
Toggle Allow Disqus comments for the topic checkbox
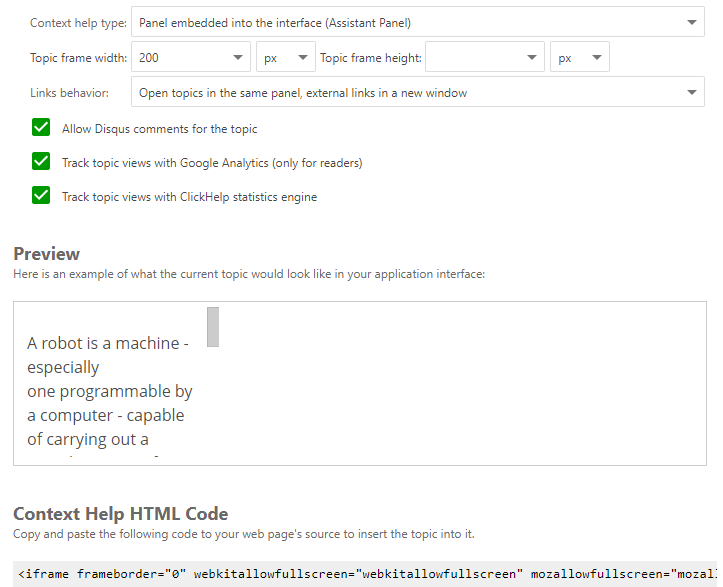(41, 127)
